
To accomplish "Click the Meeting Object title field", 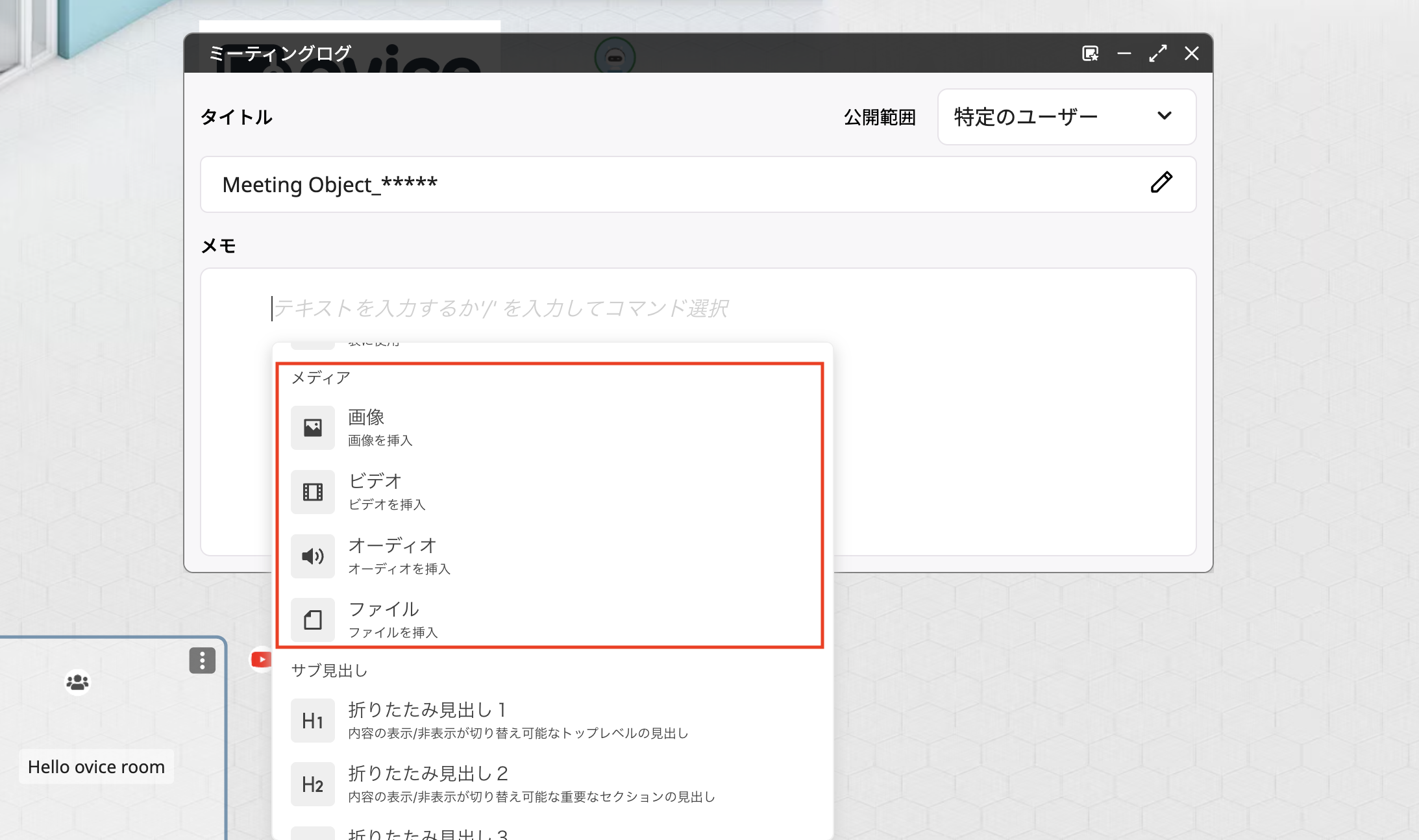I will click(698, 184).
